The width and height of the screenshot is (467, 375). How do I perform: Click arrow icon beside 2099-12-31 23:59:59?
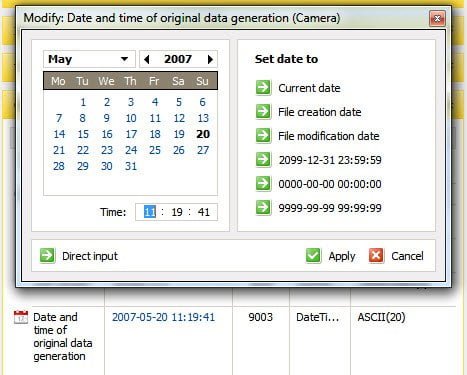(263, 160)
